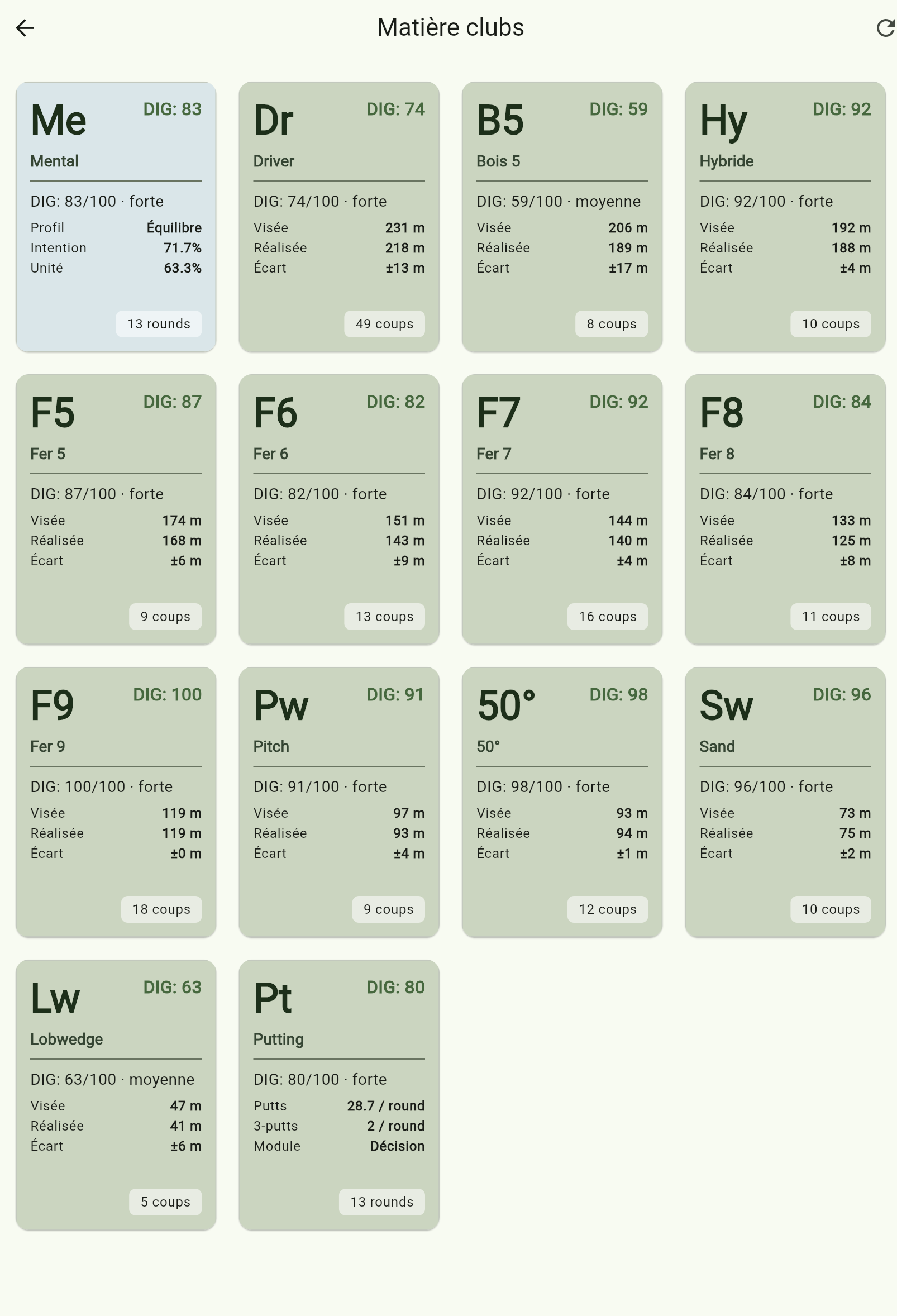Click the 13 rounds badge on Mental
The height and width of the screenshot is (1316, 897).
click(159, 324)
